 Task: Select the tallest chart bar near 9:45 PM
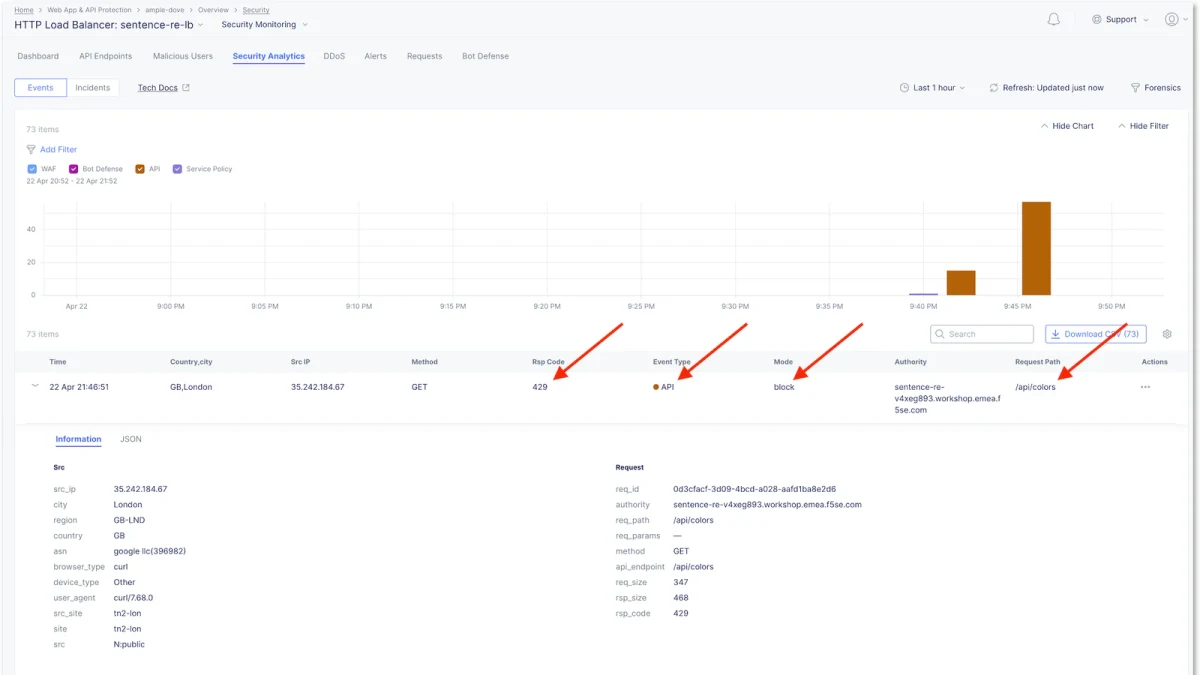1036,248
